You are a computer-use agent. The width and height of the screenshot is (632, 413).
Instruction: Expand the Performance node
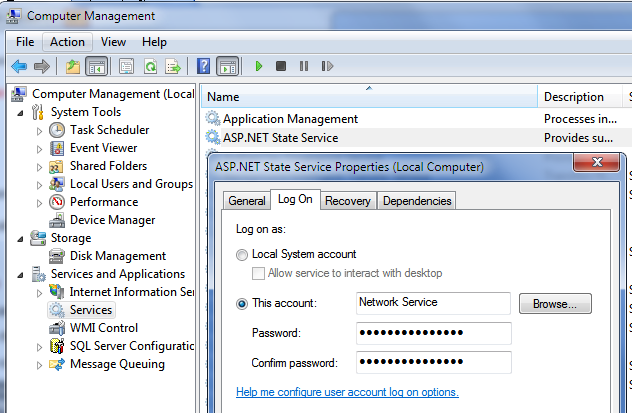[x=39, y=203]
